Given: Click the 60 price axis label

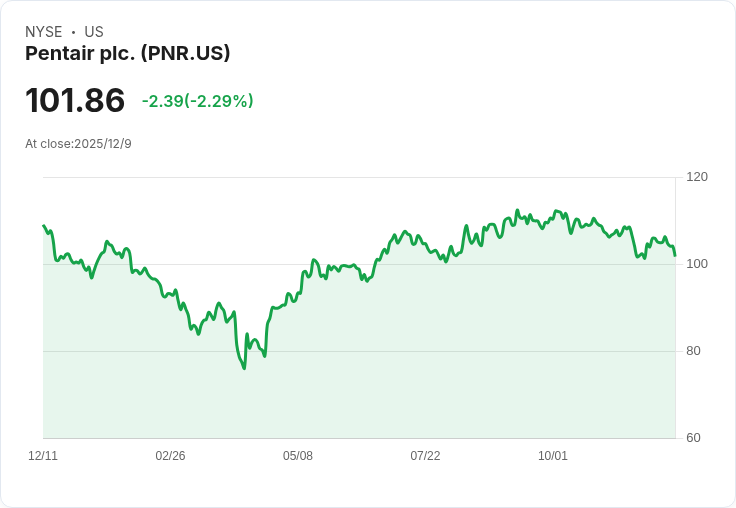Looking at the screenshot, I should 693,438.
